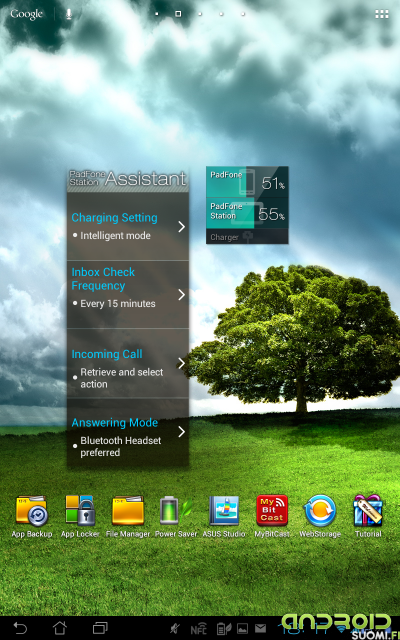Launch the ASUS Studio app

click(x=224, y=517)
